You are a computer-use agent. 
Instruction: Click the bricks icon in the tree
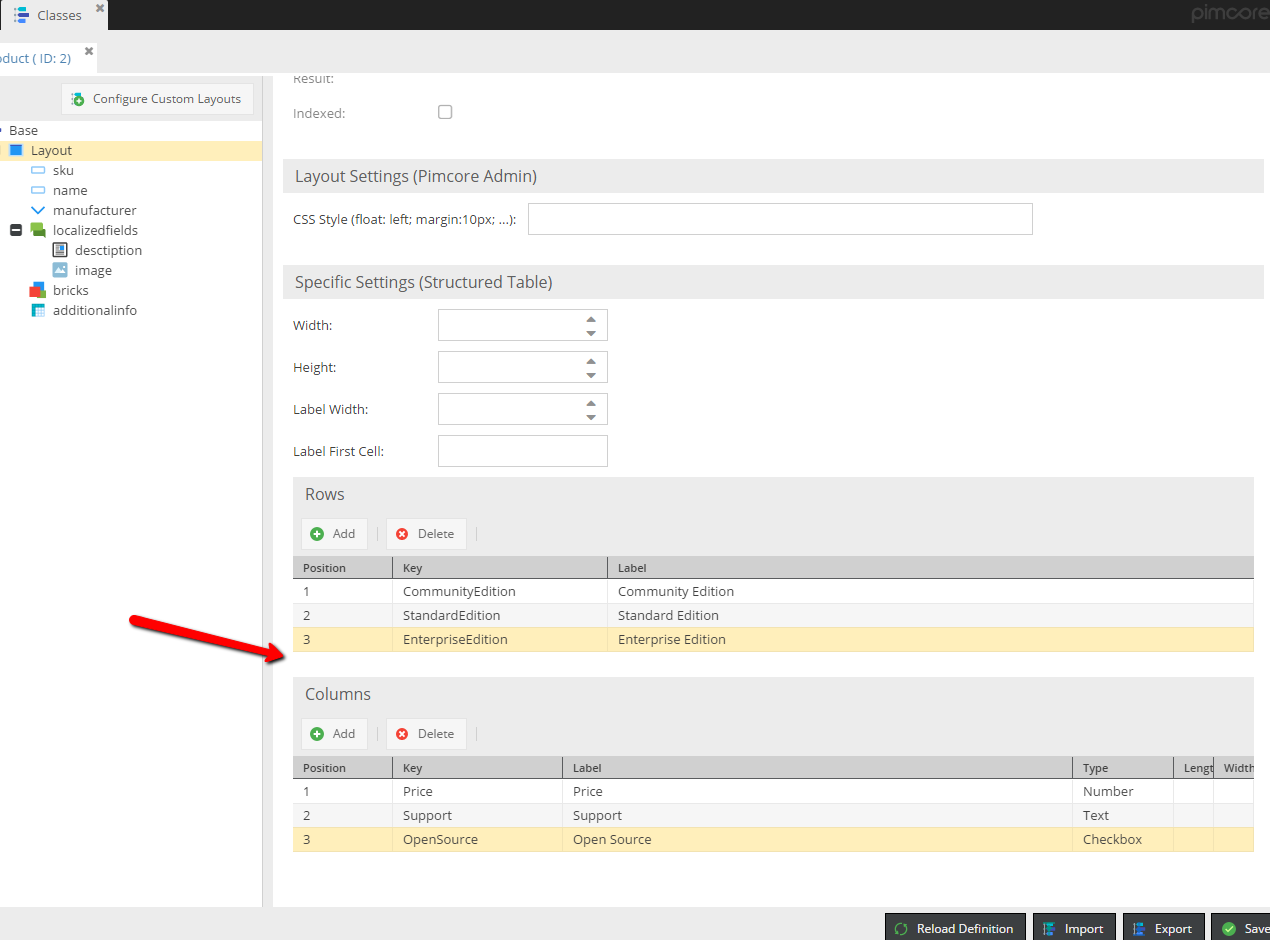coord(38,290)
